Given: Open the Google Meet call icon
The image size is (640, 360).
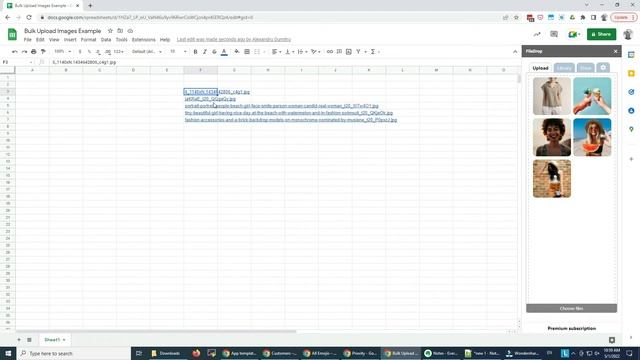Looking at the screenshot, I should (x=573, y=34).
